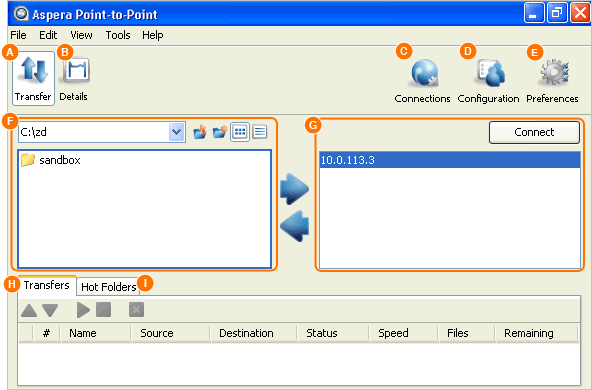Select the sandbox folder
This screenshot has height=390, width=592.
51,160
